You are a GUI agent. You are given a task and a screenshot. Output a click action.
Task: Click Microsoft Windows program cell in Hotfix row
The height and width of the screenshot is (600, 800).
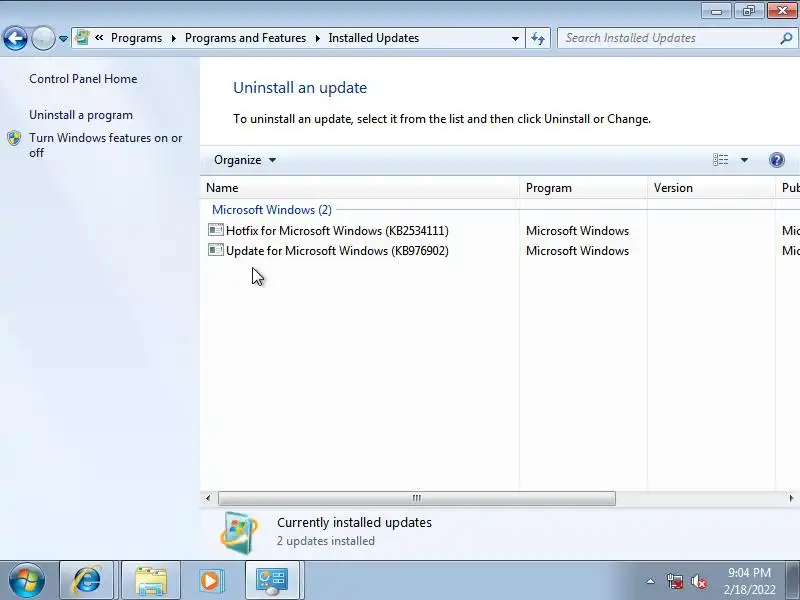pyautogui.click(x=578, y=231)
